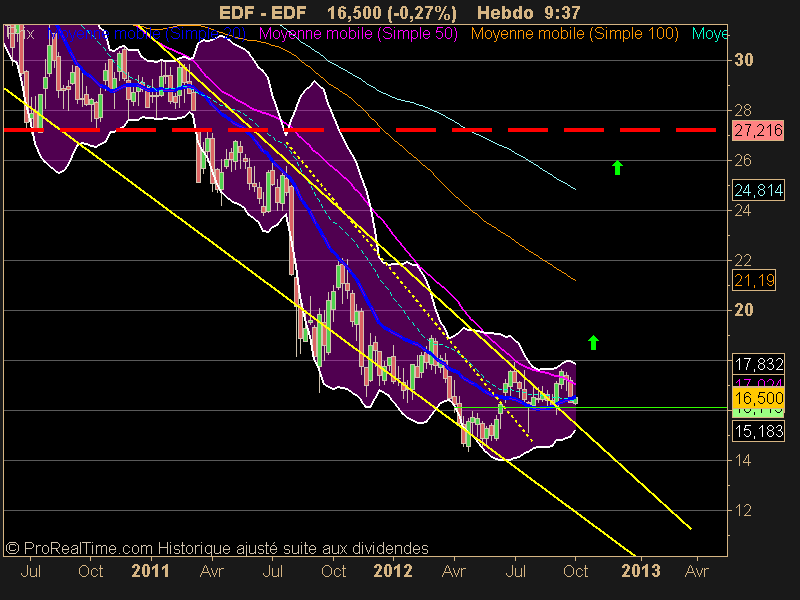This screenshot has height=600, width=800.
Task: Click the green up arrow near 26 level
Action: [x=617, y=167]
